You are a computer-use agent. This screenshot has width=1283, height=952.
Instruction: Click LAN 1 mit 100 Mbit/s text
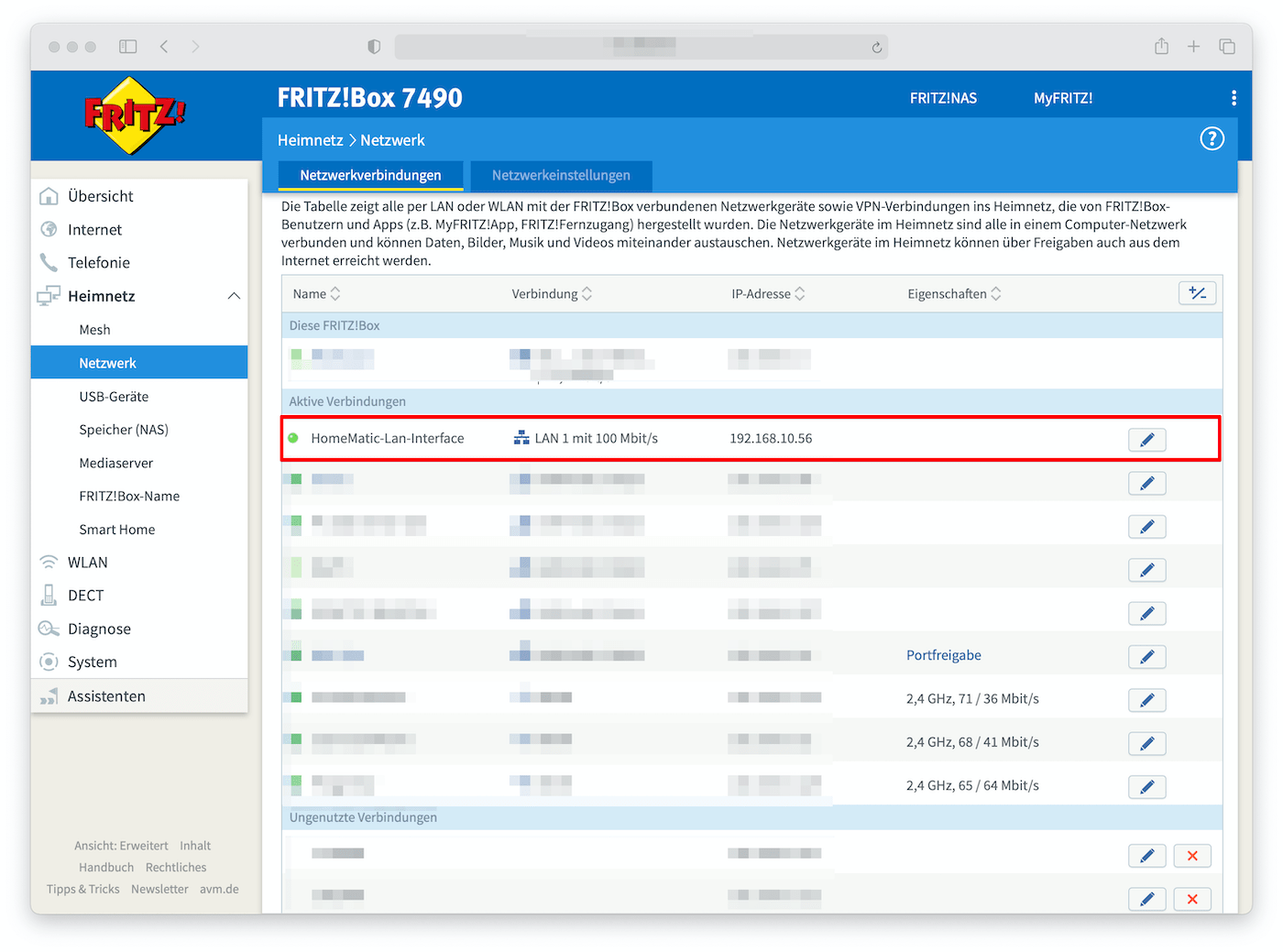[597, 438]
